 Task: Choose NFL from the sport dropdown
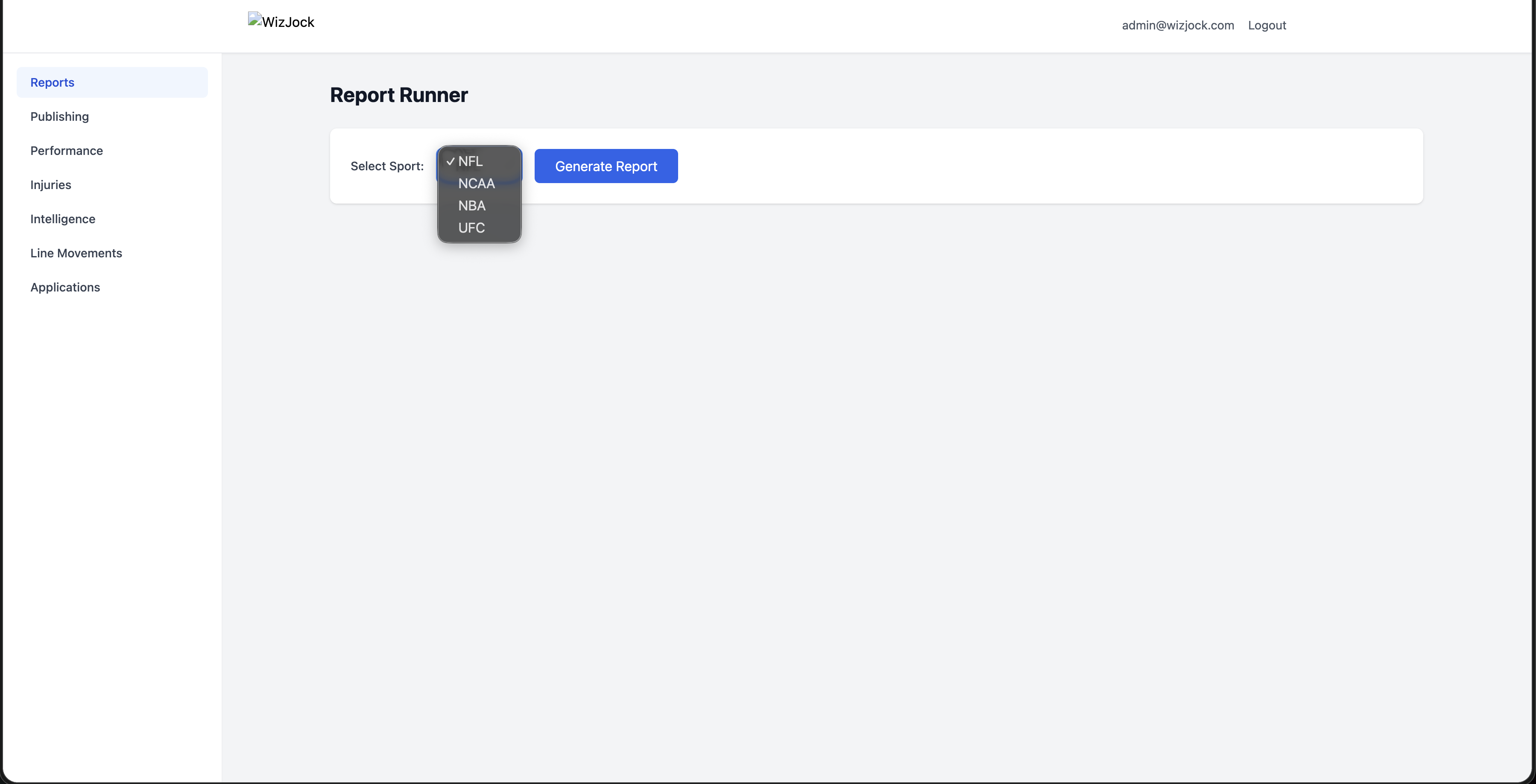(x=480, y=161)
